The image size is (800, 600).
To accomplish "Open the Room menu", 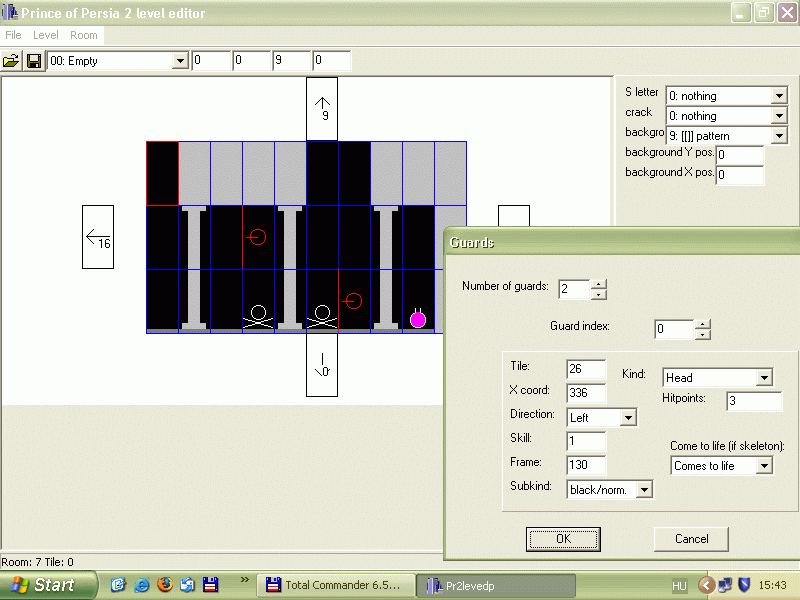I will pyautogui.click(x=84, y=35).
